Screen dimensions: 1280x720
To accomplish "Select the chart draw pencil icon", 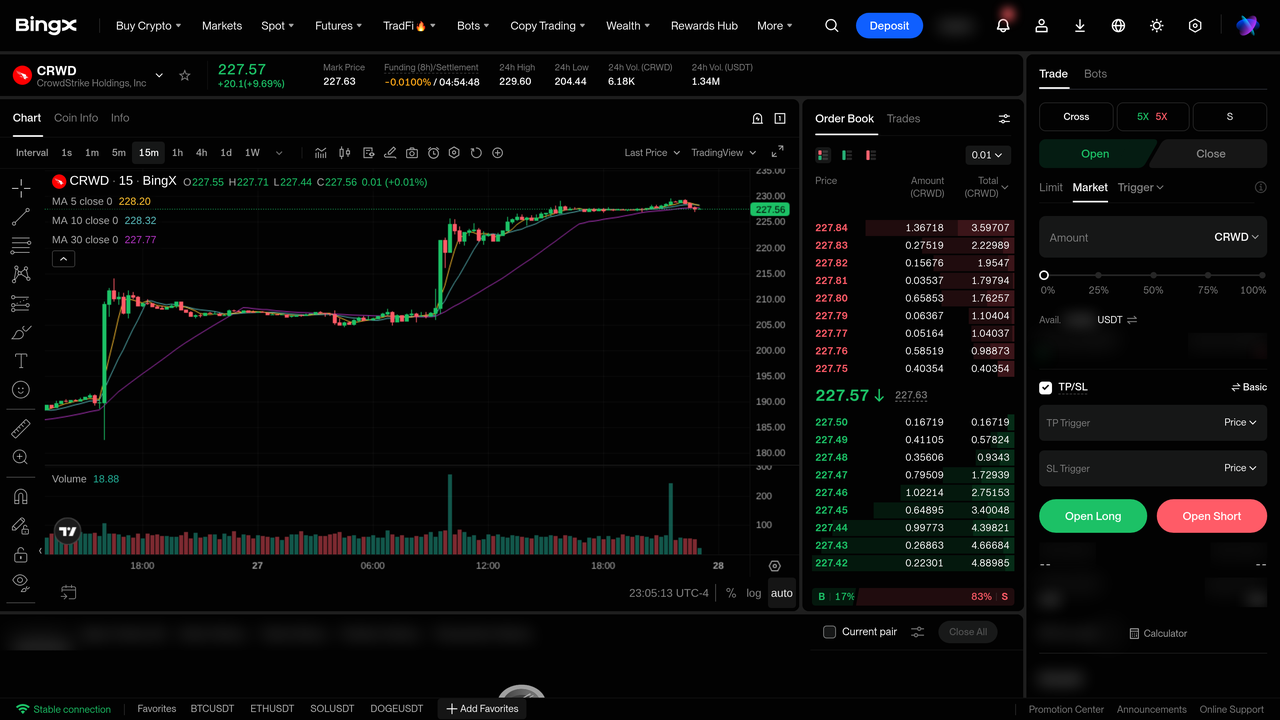I will (390, 153).
